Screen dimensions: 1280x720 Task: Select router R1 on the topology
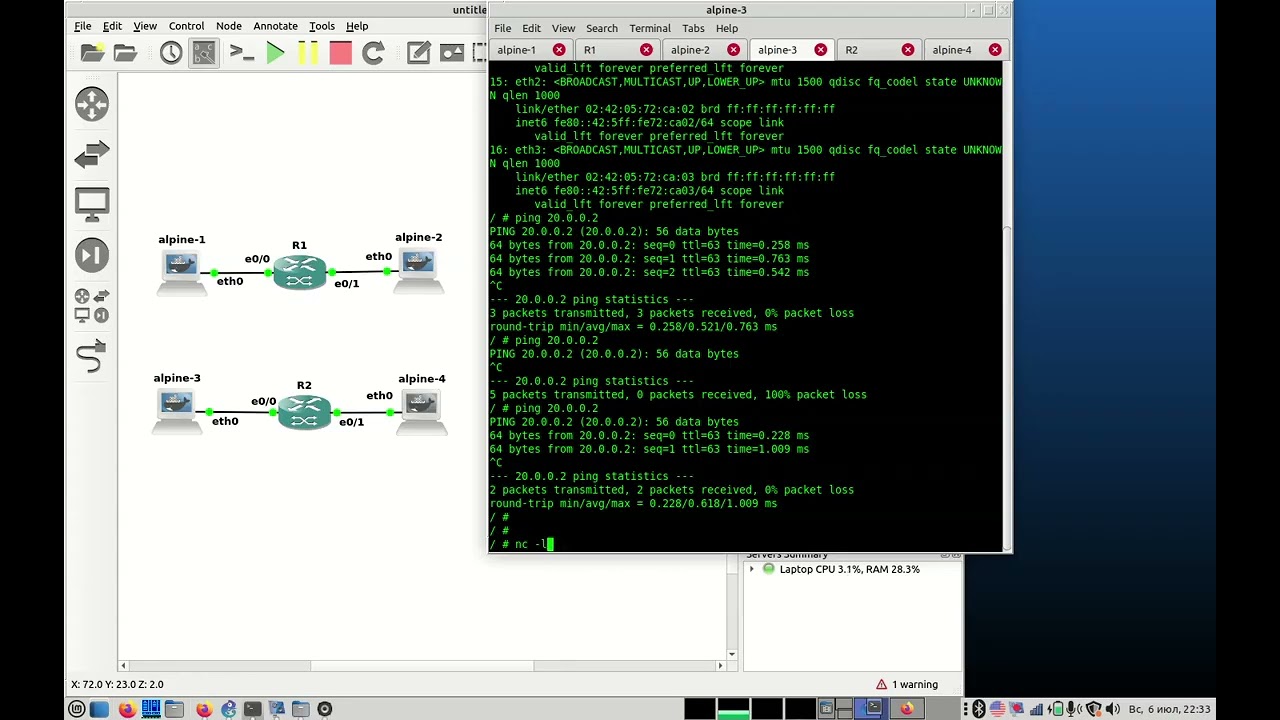click(300, 272)
